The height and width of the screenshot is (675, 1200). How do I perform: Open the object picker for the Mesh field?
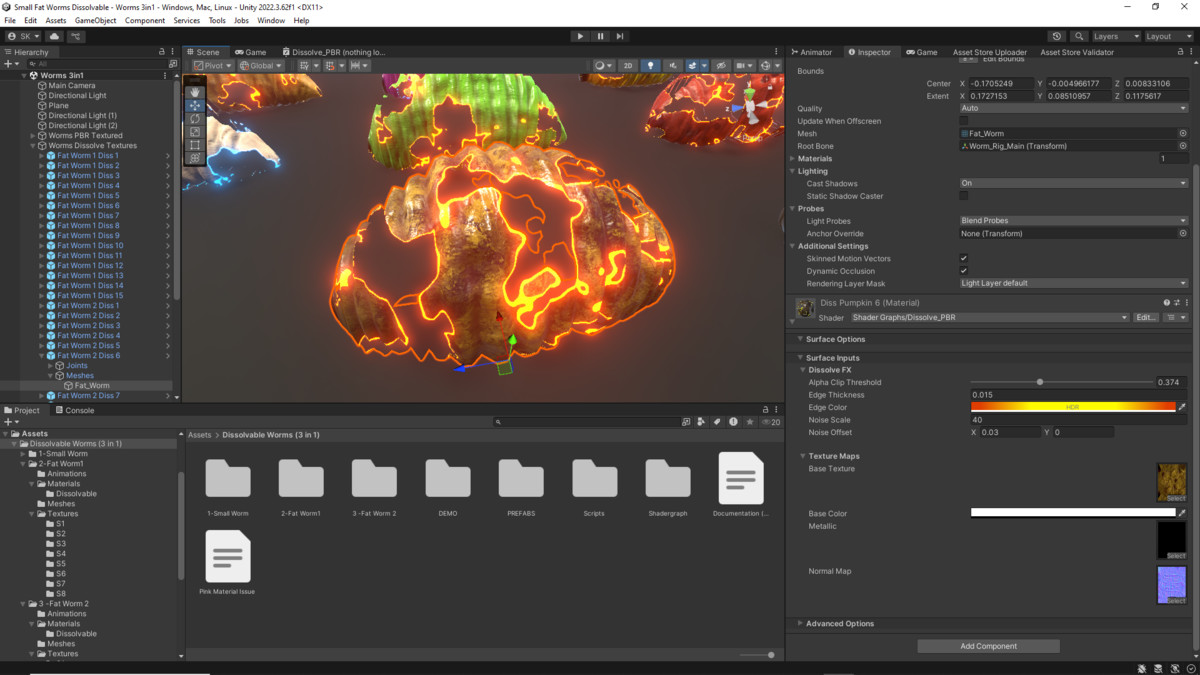(x=1183, y=133)
